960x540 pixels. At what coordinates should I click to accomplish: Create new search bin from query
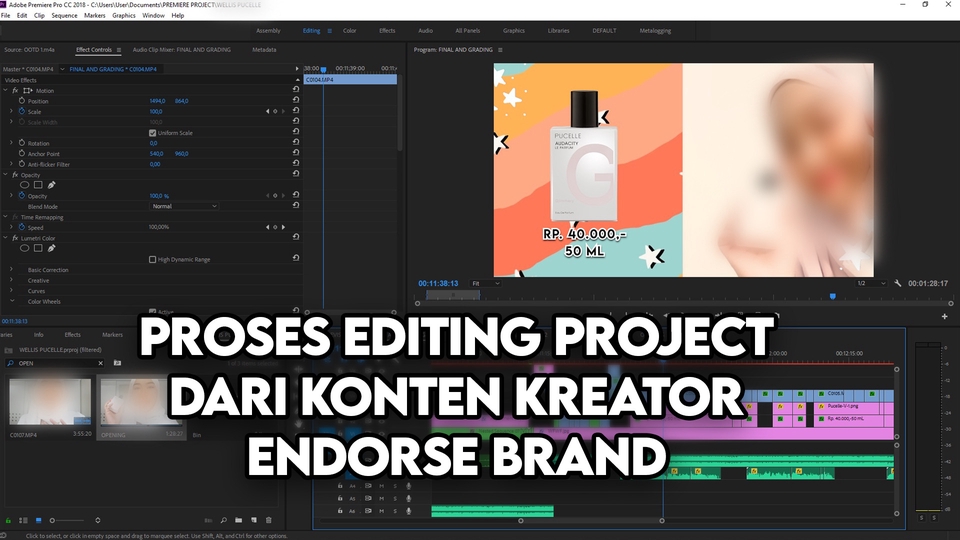pyautogui.click(x=118, y=363)
